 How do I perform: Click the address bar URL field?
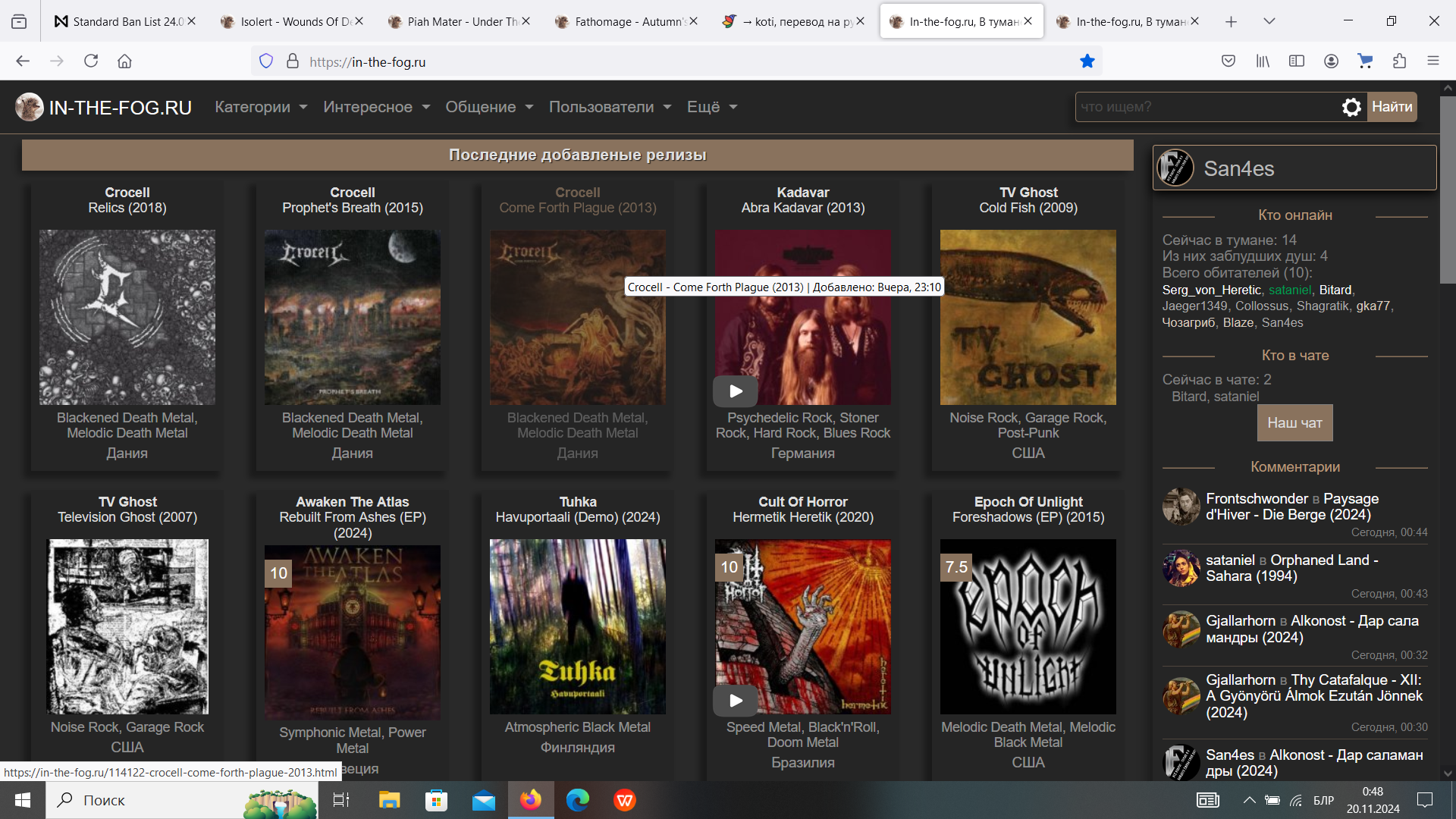[675, 61]
